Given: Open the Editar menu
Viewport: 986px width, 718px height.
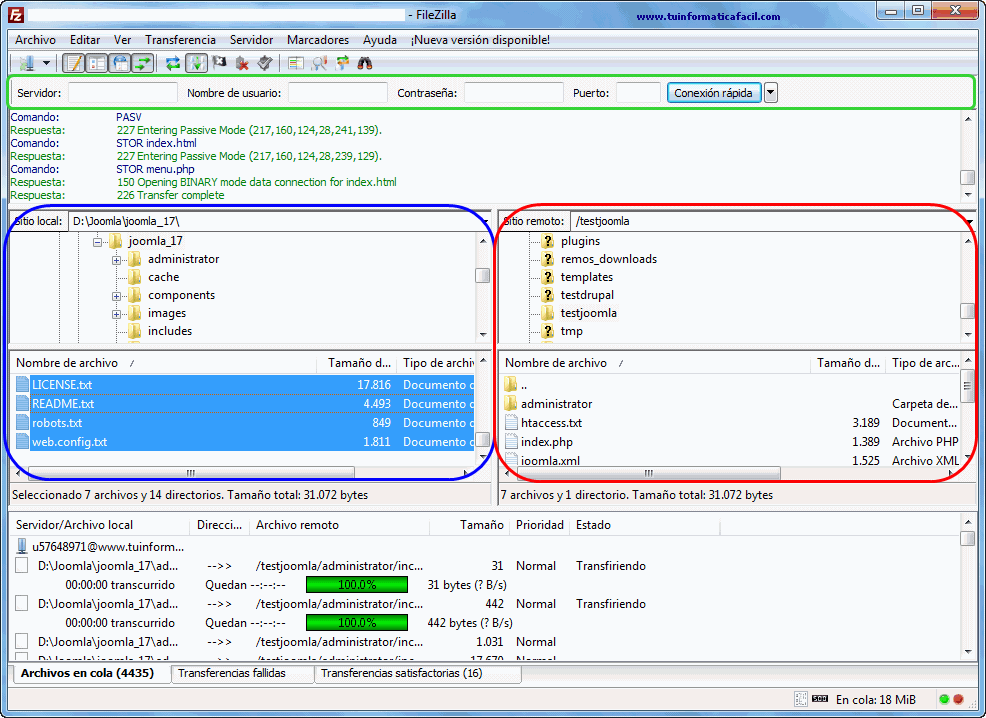Looking at the screenshot, I should click(x=85, y=40).
